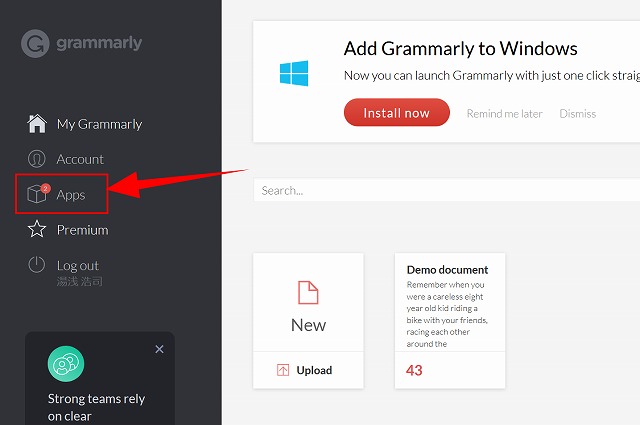The image size is (640, 425).
Task: Dismiss the Add Grammarly to Windows banner
Action: coord(578,113)
